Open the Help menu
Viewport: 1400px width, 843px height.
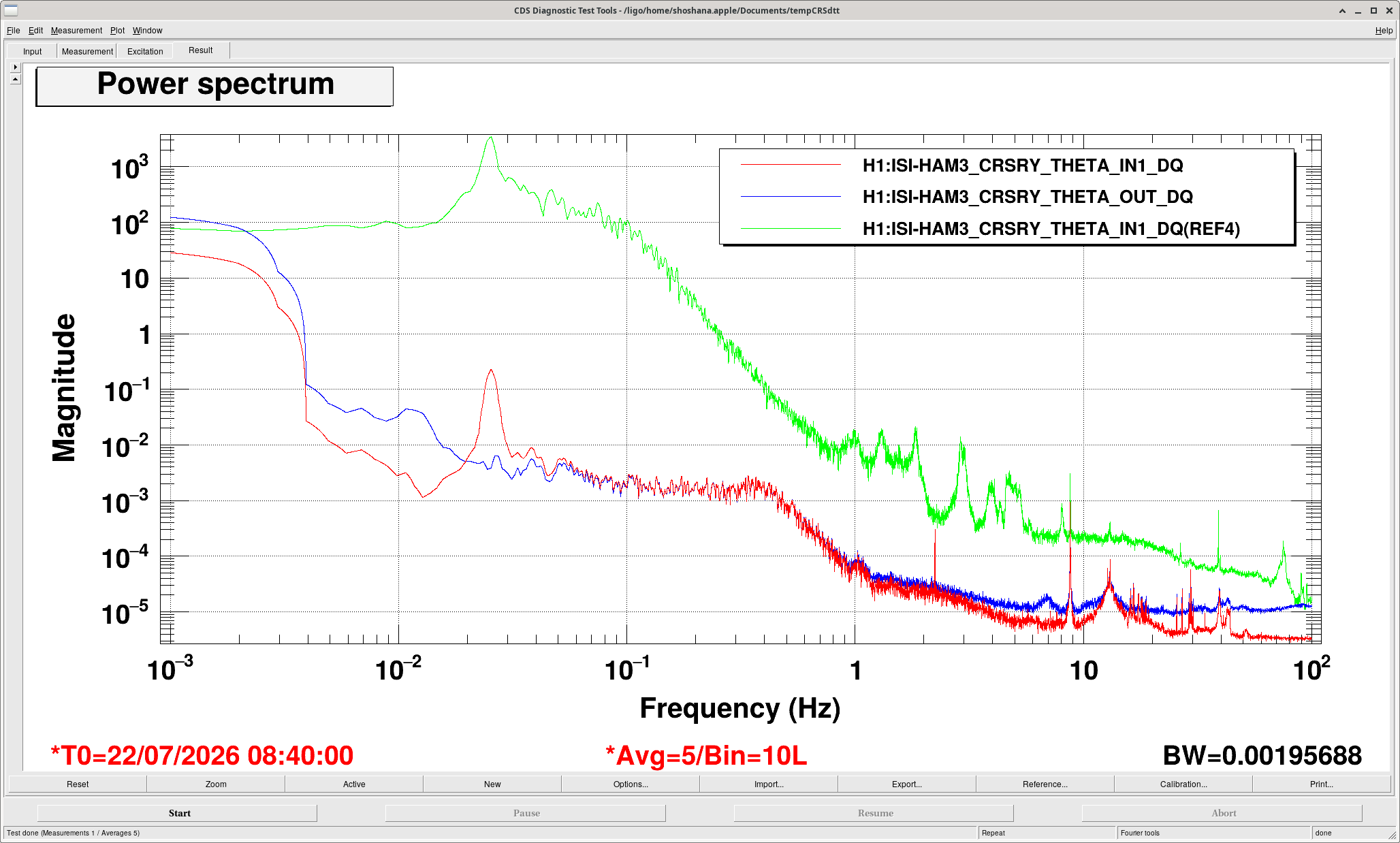tap(1384, 31)
